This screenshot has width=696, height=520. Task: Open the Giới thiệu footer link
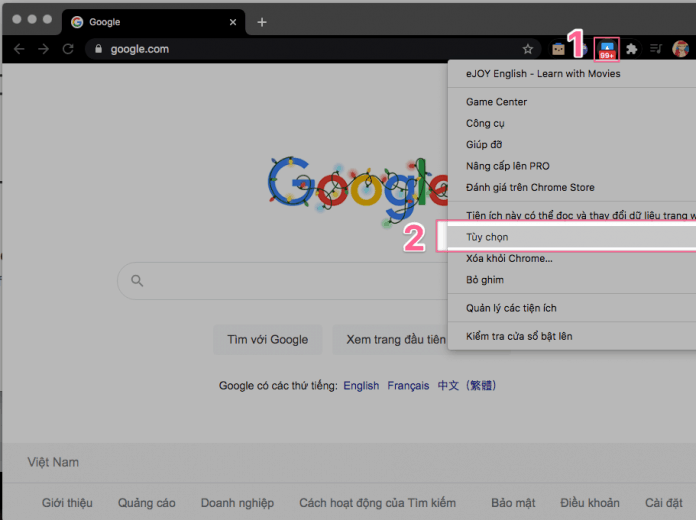point(67,503)
